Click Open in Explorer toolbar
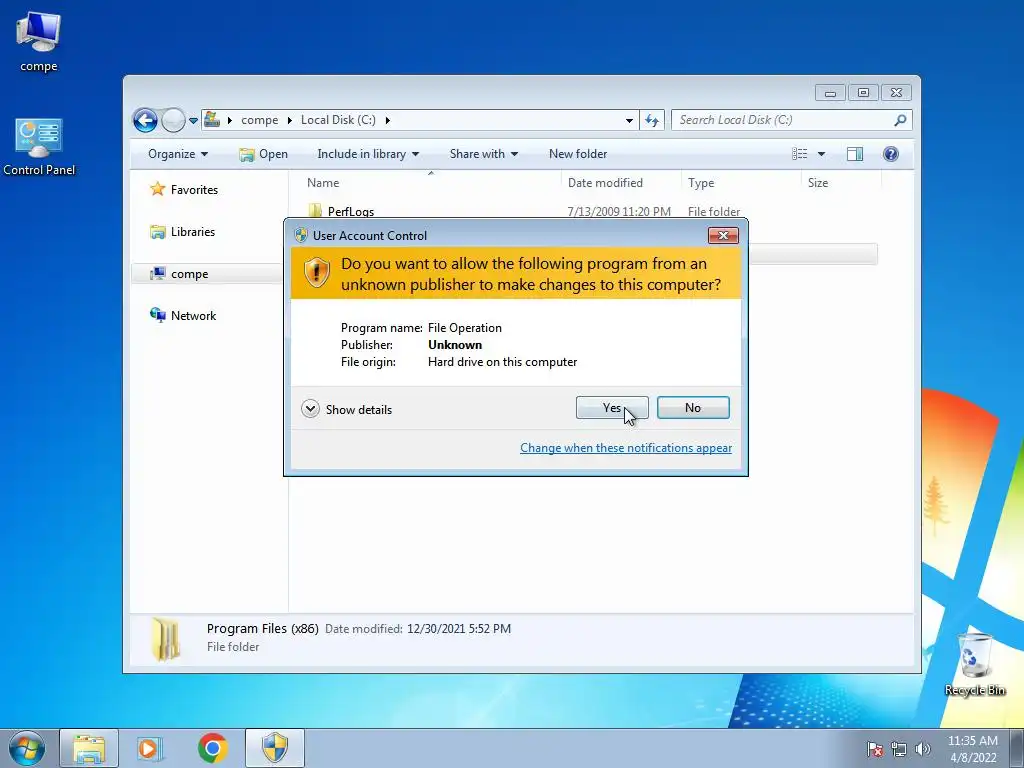The image size is (1024, 768). 263,154
